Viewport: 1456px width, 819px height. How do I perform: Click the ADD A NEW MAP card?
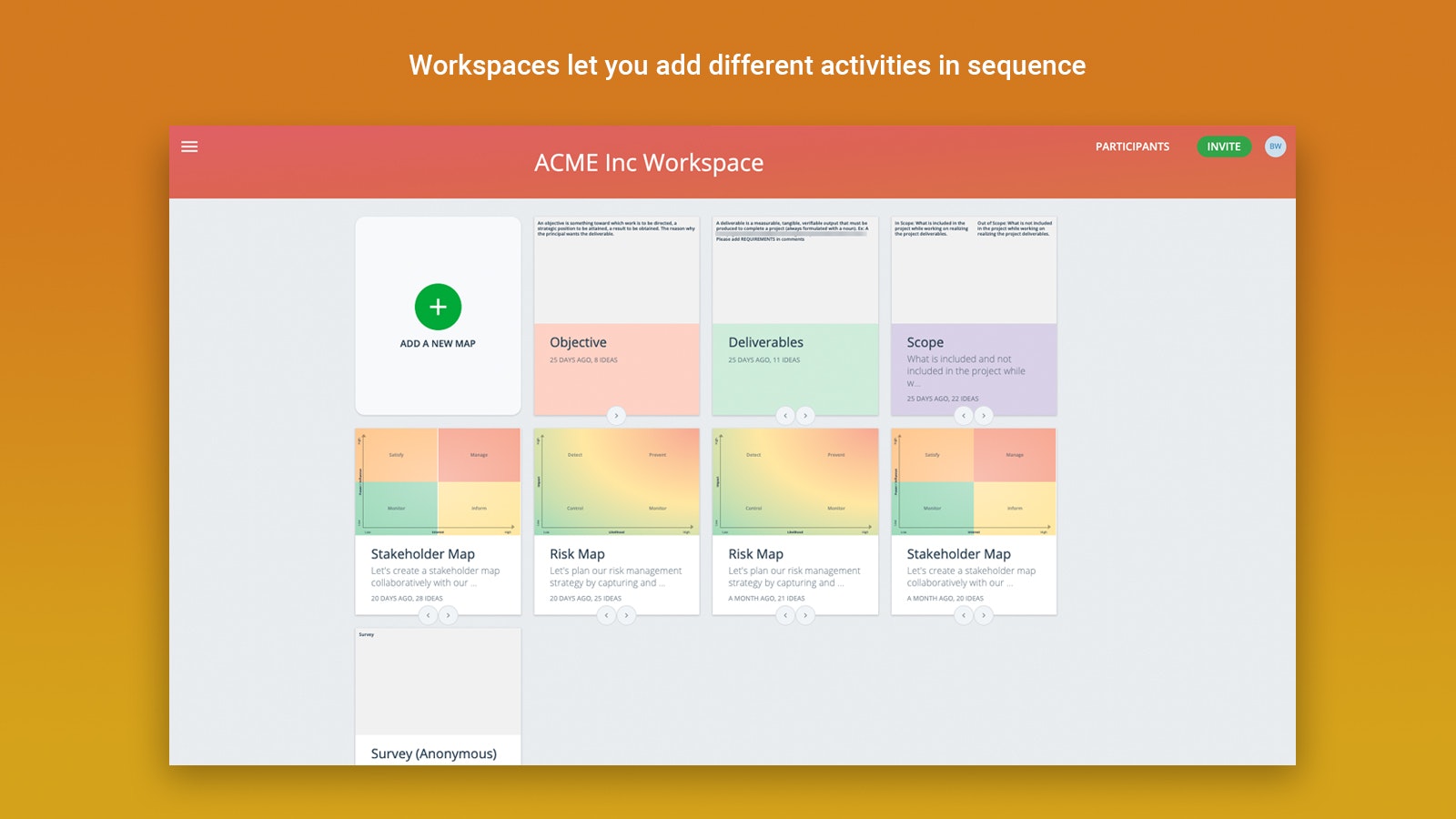tap(438, 344)
